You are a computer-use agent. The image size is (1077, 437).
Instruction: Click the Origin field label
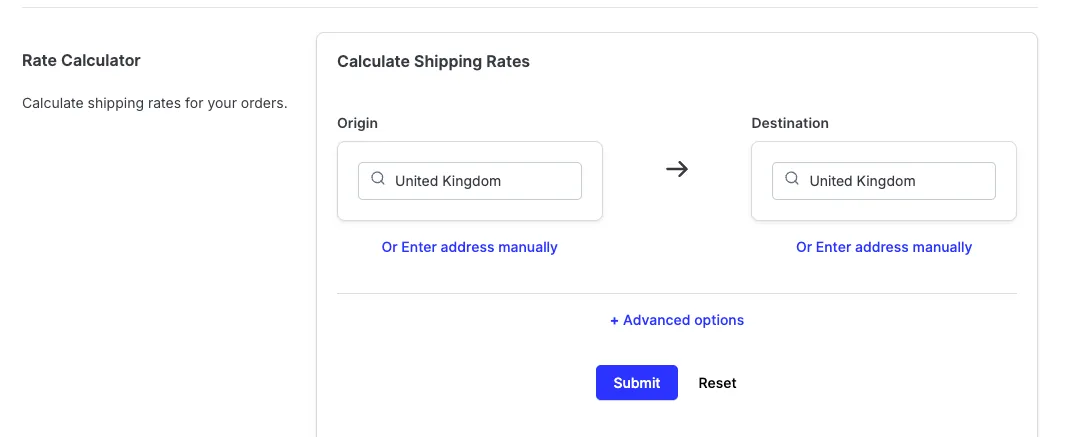(x=357, y=123)
